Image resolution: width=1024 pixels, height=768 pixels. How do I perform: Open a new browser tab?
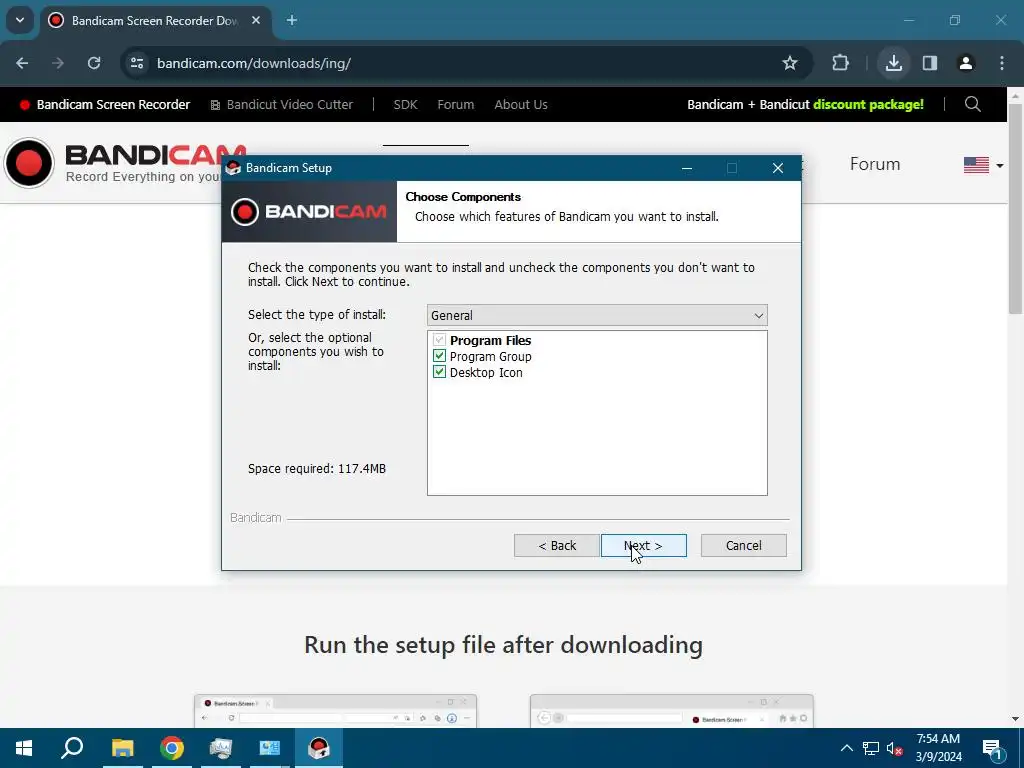[292, 20]
